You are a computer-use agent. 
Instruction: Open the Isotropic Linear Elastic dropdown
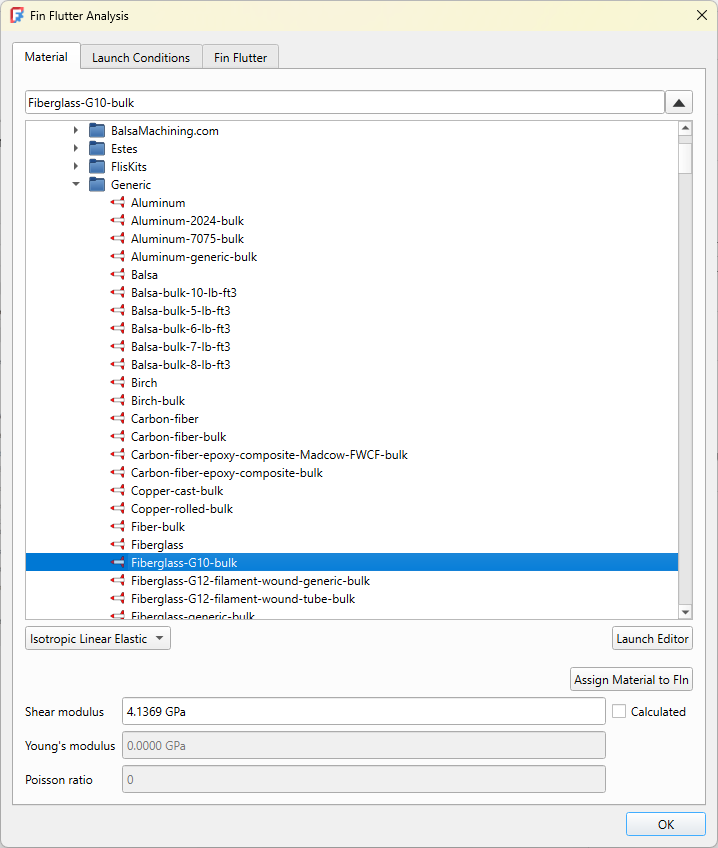[x=98, y=638]
